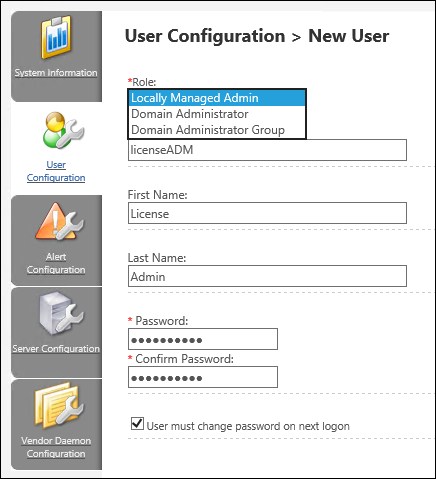
Task: Click the First Name label
Action: point(158,195)
